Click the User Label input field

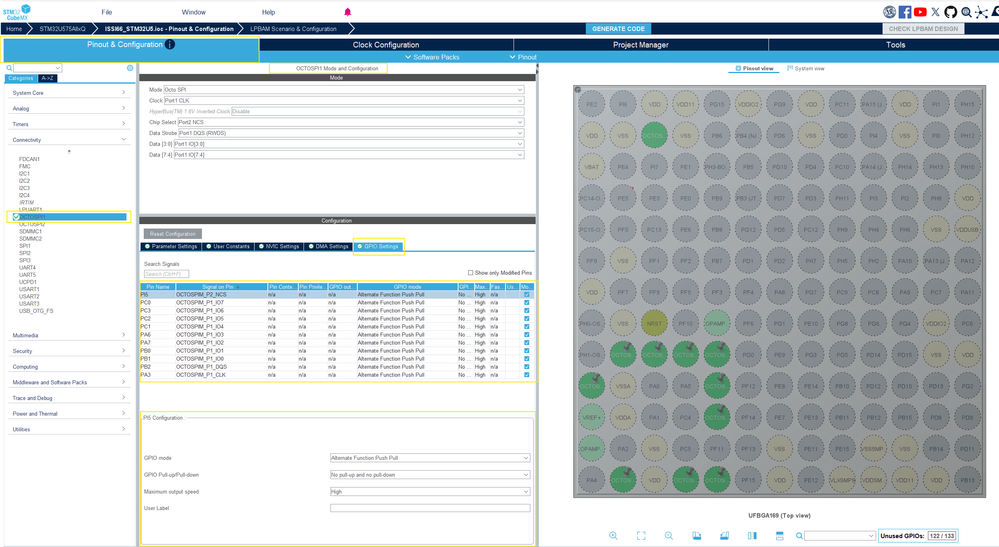(430, 508)
